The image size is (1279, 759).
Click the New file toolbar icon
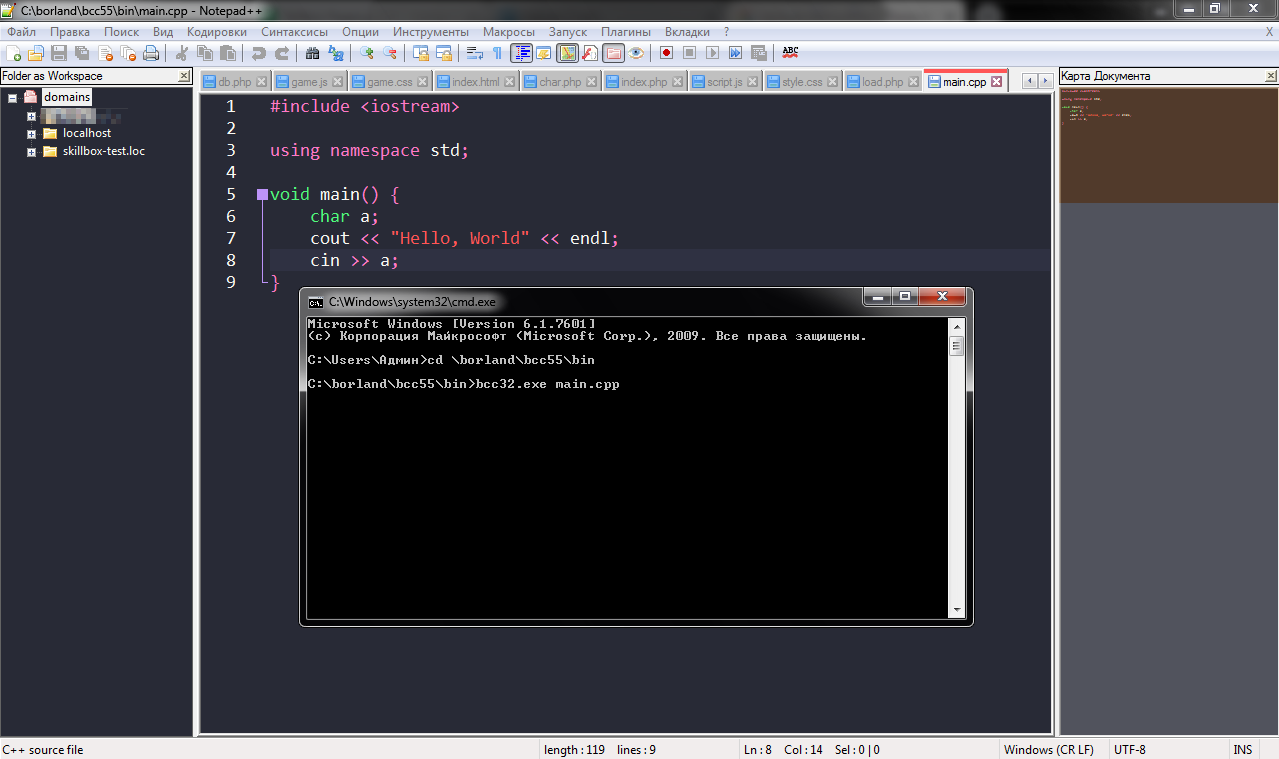pos(13,53)
